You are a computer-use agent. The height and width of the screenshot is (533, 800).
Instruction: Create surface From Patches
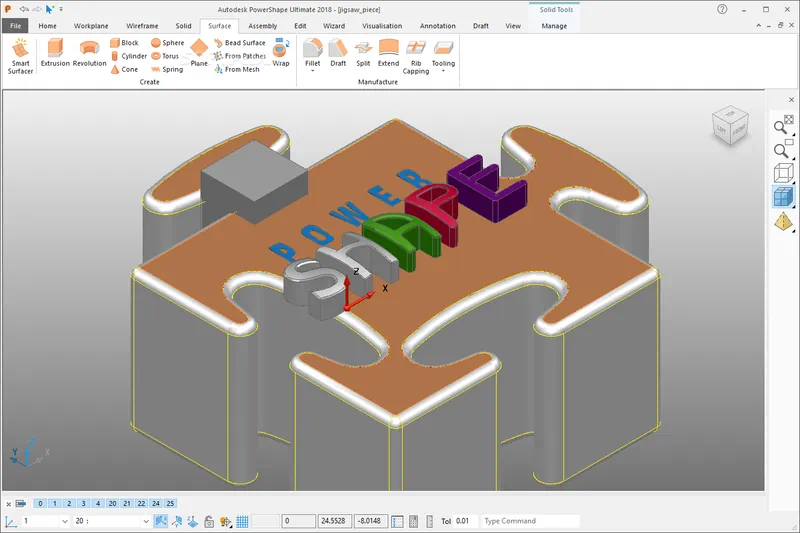[240, 56]
